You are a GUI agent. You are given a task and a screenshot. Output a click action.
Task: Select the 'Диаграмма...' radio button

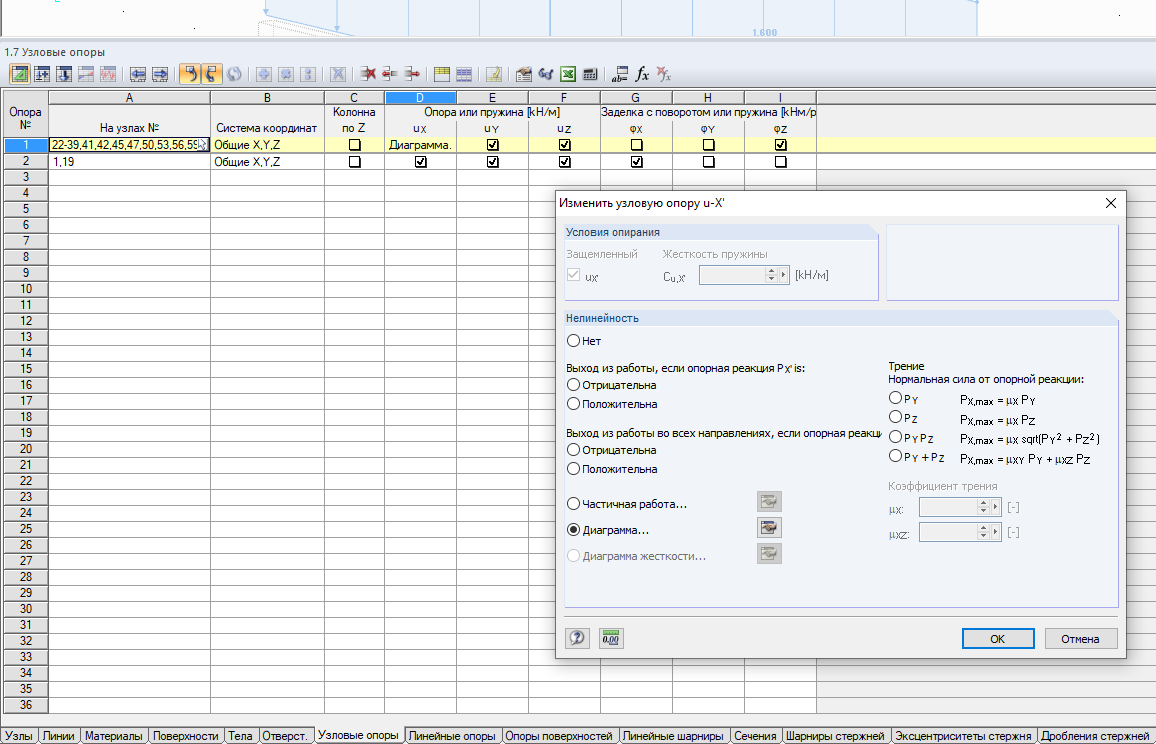[x=573, y=529]
